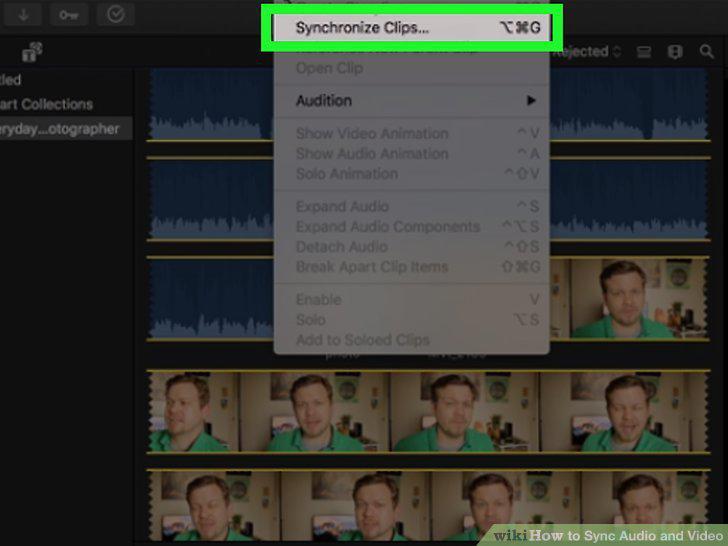
Task: Open the Audition submenu
Action: point(411,101)
